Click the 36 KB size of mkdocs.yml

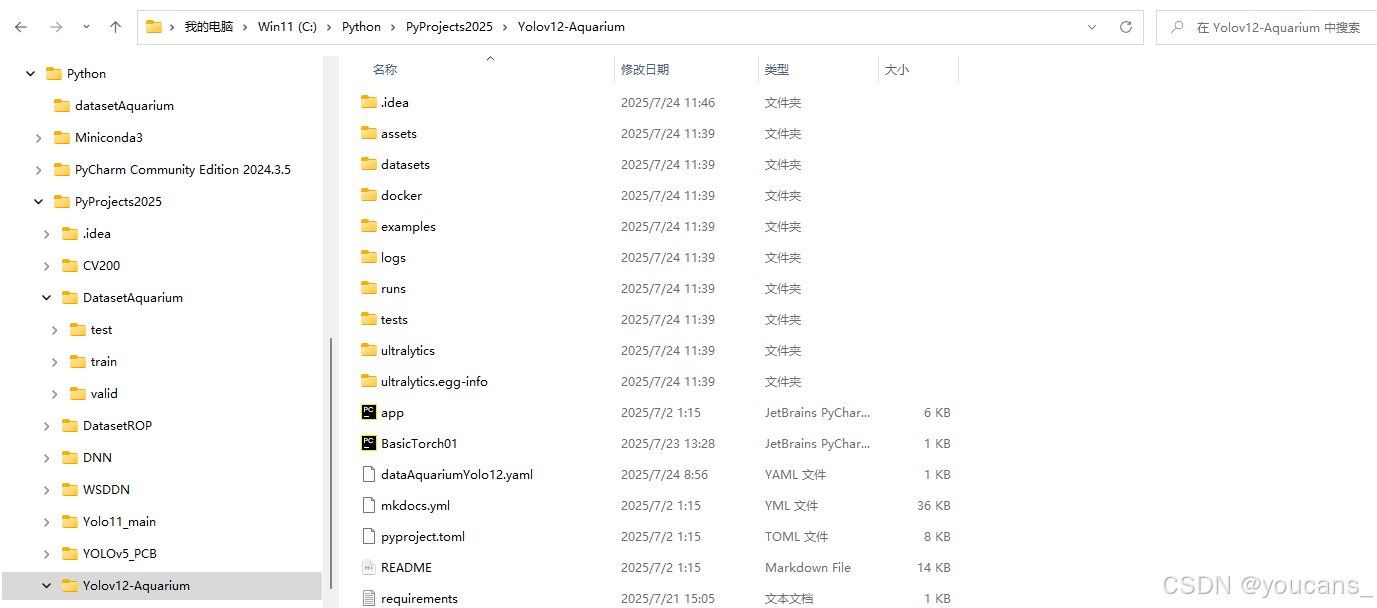[x=934, y=505]
